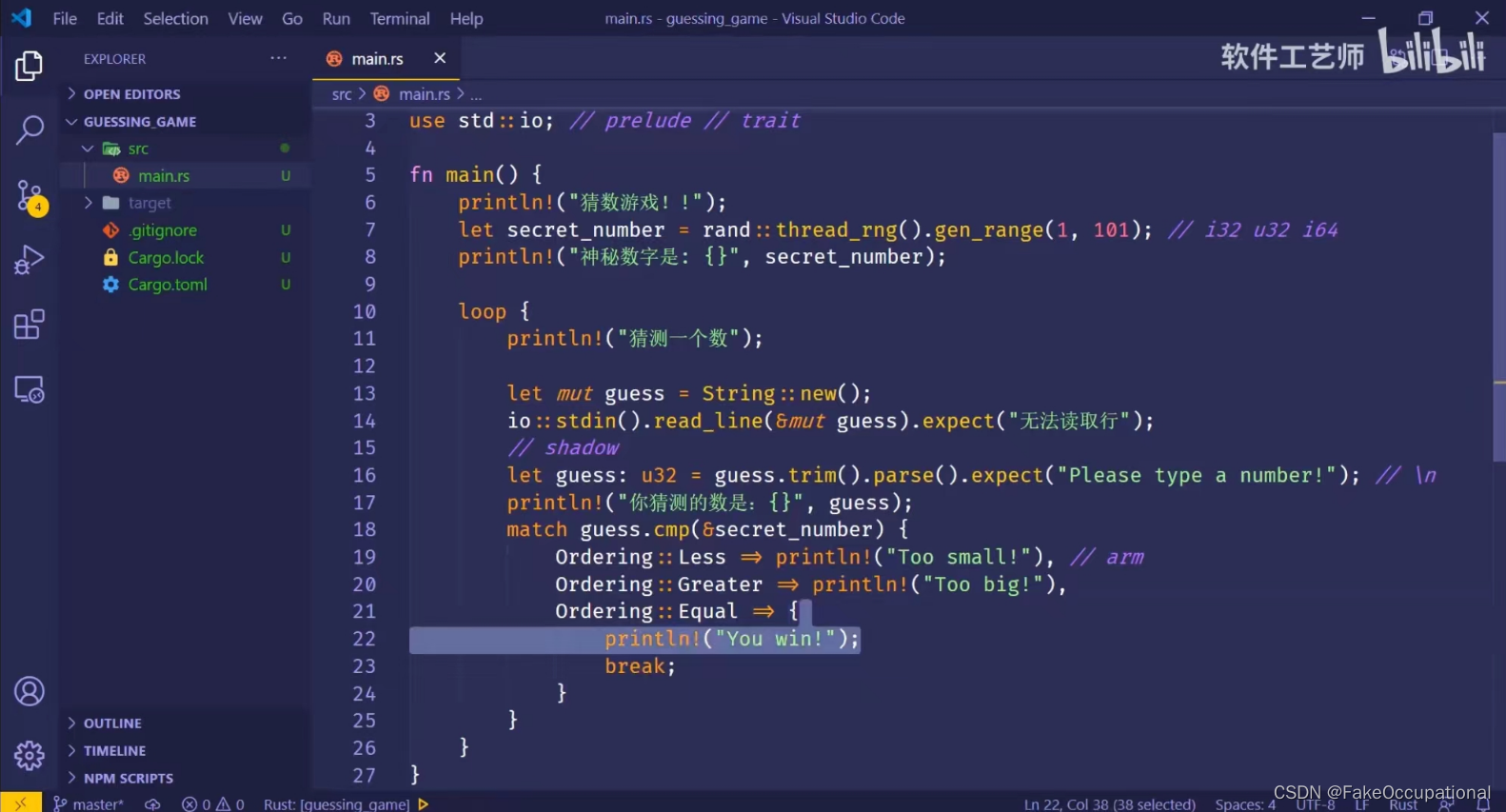Image resolution: width=1506 pixels, height=812 pixels.
Task: Expand the target folder chevron
Action: [x=88, y=203]
